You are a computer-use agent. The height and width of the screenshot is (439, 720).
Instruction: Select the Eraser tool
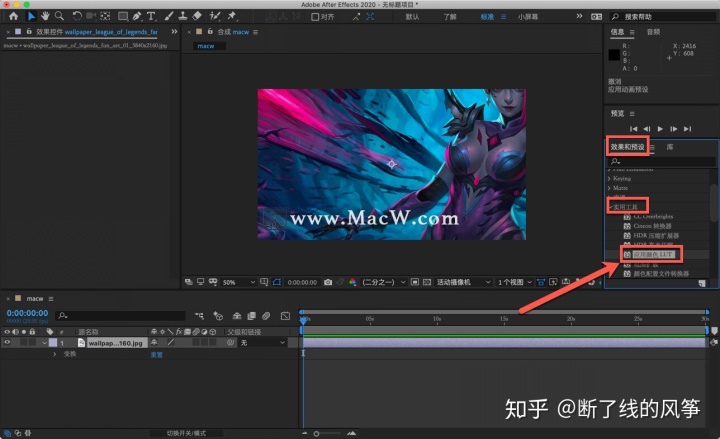(197, 17)
